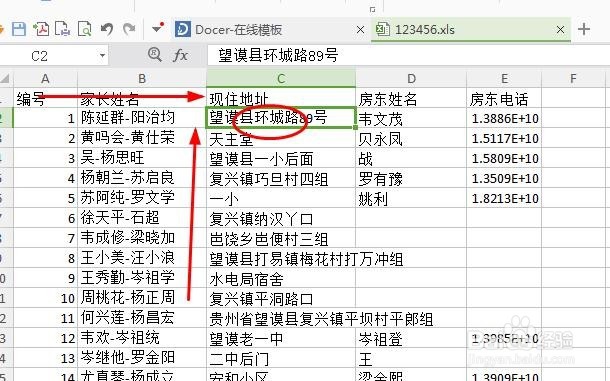Select column D header
This screenshot has height=381, width=610.
click(x=411, y=79)
